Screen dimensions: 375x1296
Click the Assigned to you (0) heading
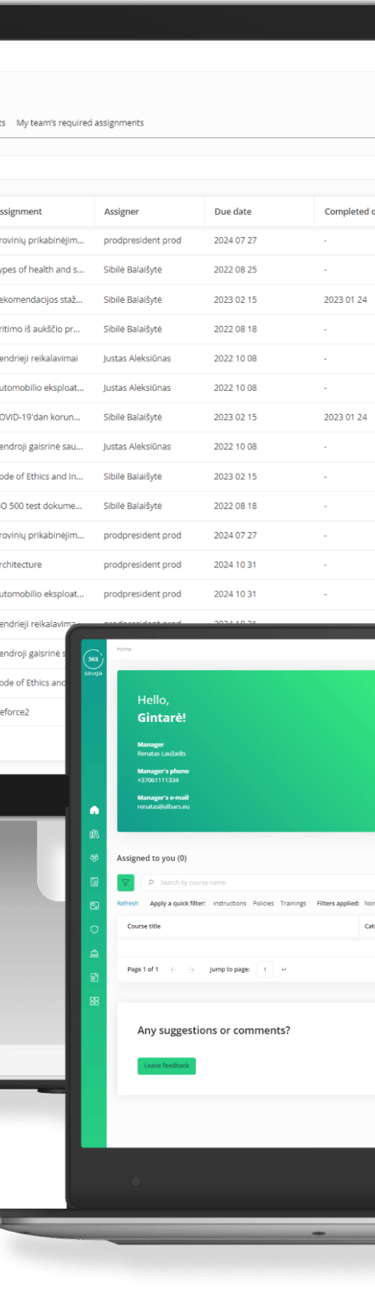pyautogui.click(x=152, y=858)
